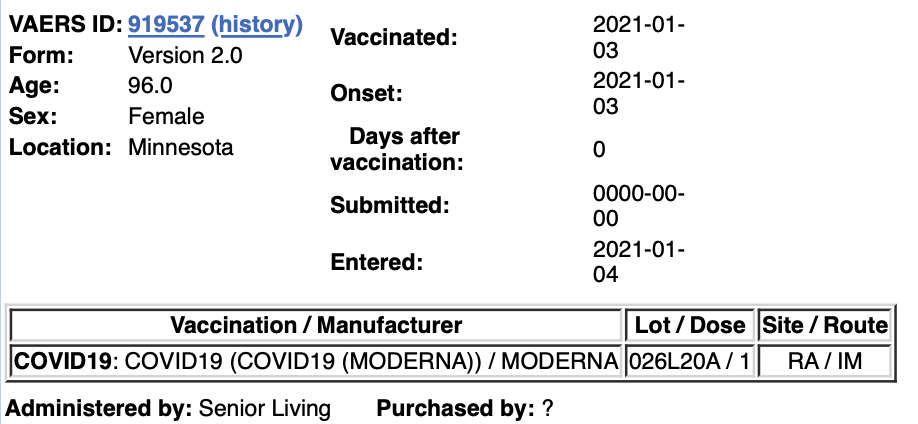The image size is (918, 424).
Task: Click the Form value Version 2.0
Action: (x=185, y=56)
